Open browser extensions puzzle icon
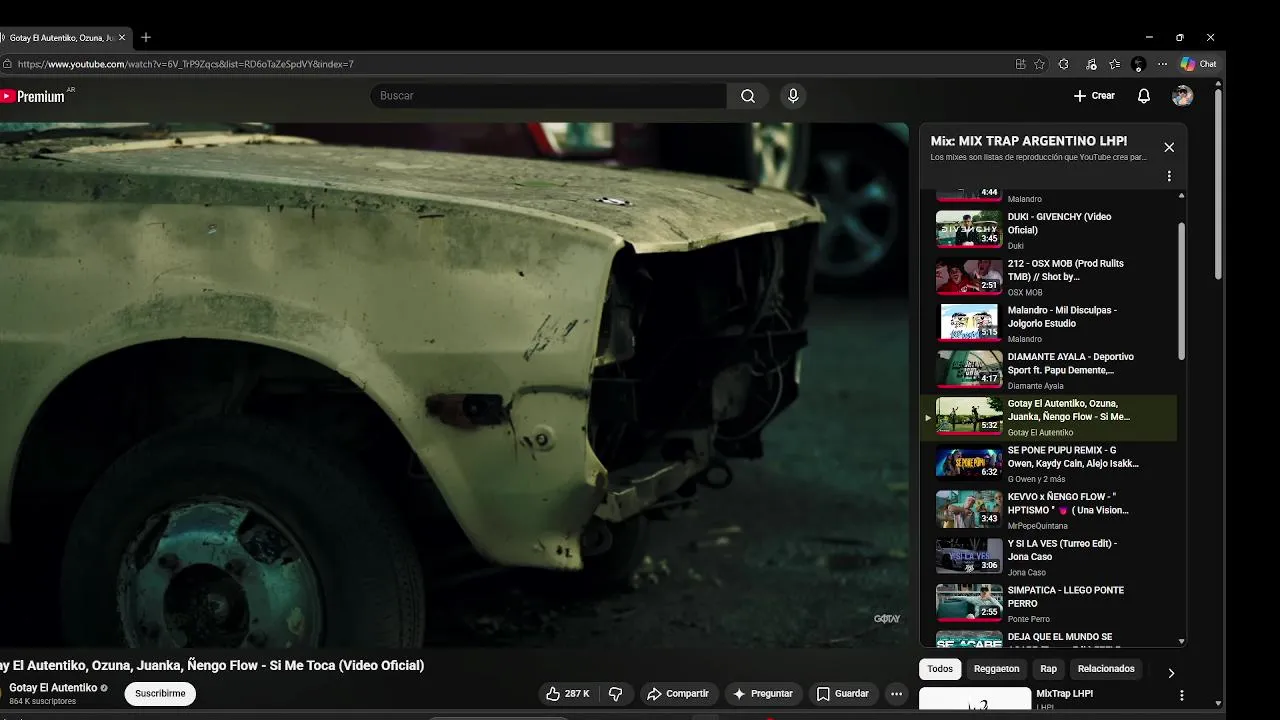The image size is (1280, 720). pyautogui.click(x=1063, y=64)
